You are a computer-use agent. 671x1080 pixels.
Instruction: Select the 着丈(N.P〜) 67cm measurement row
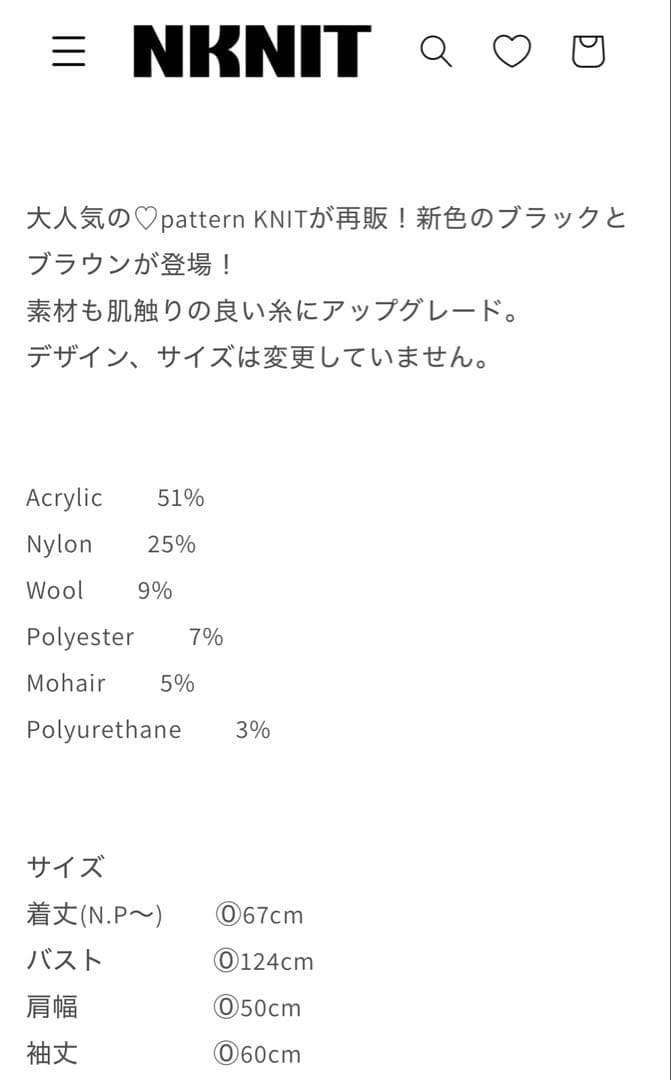click(165, 914)
